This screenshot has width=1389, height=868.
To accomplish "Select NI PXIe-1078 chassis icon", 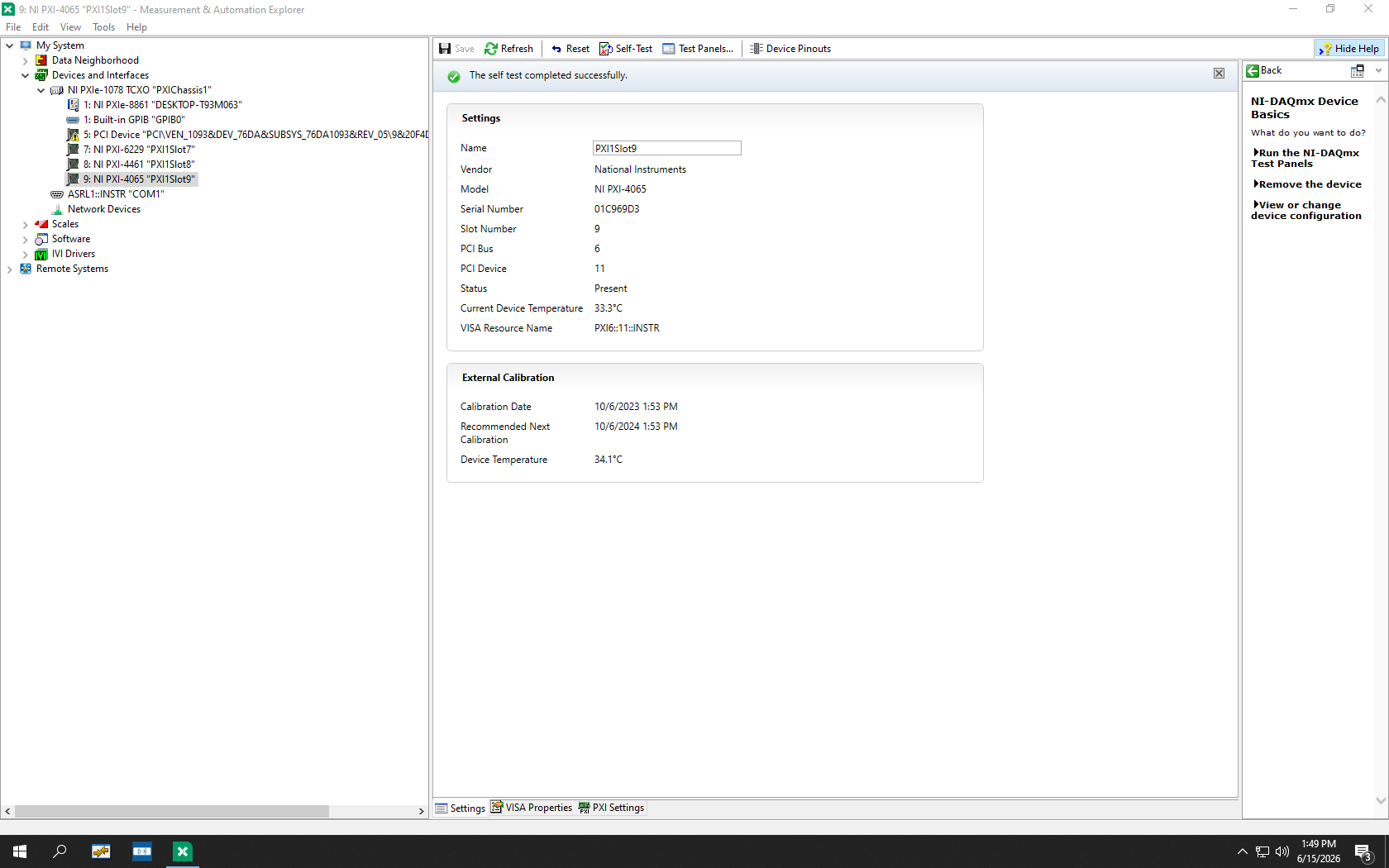I will (x=57, y=90).
